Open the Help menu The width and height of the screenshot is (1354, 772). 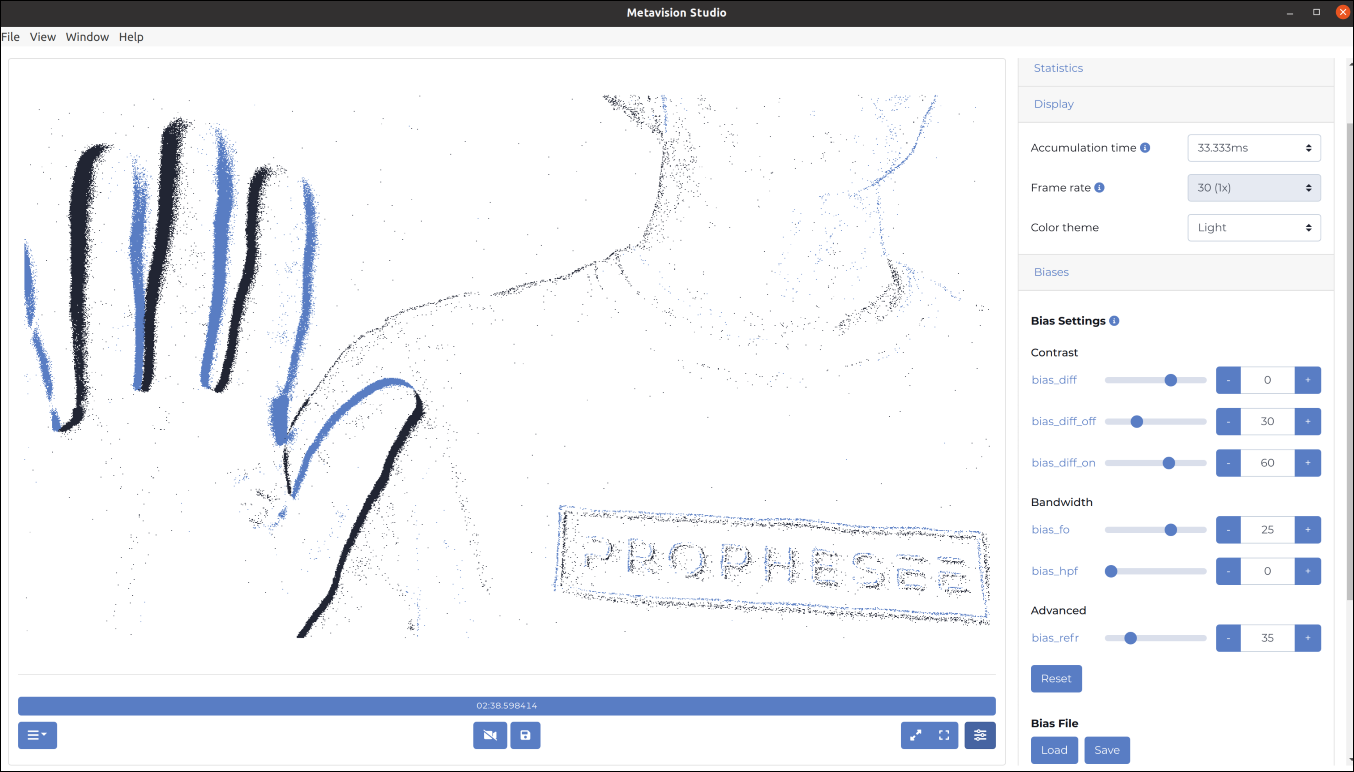tap(131, 37)
